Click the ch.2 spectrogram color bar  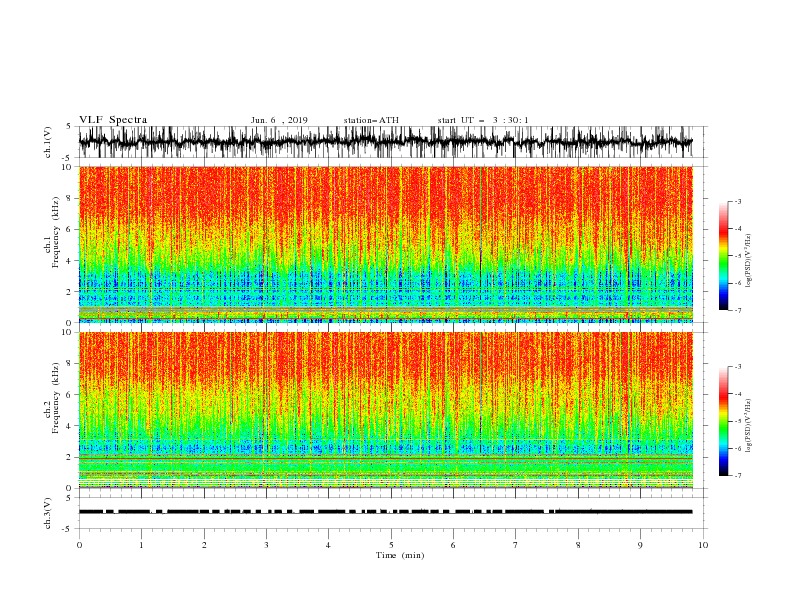point(724,421)
